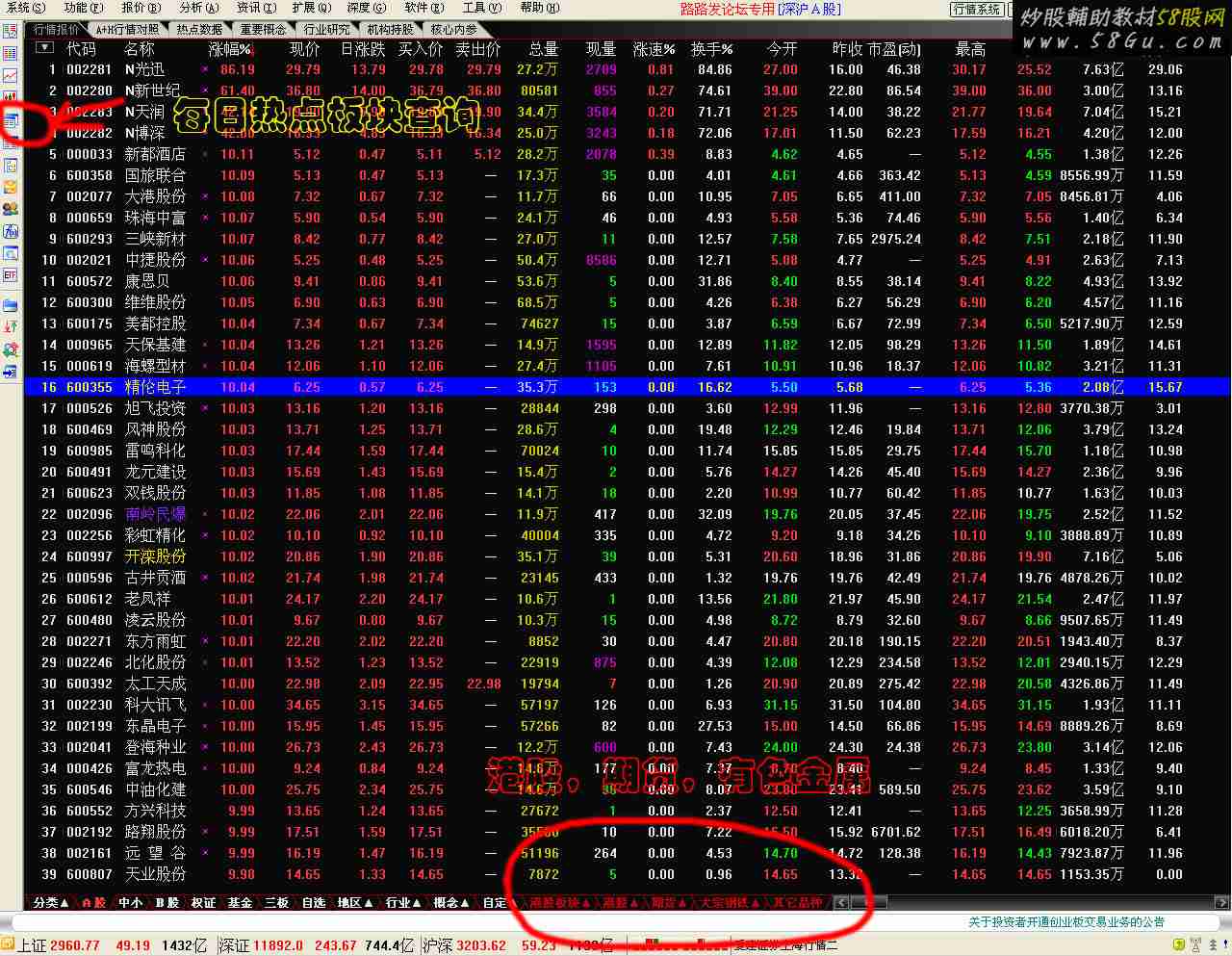
Task: Switch to the 重要概念 tab
Action: pos(263,30)
